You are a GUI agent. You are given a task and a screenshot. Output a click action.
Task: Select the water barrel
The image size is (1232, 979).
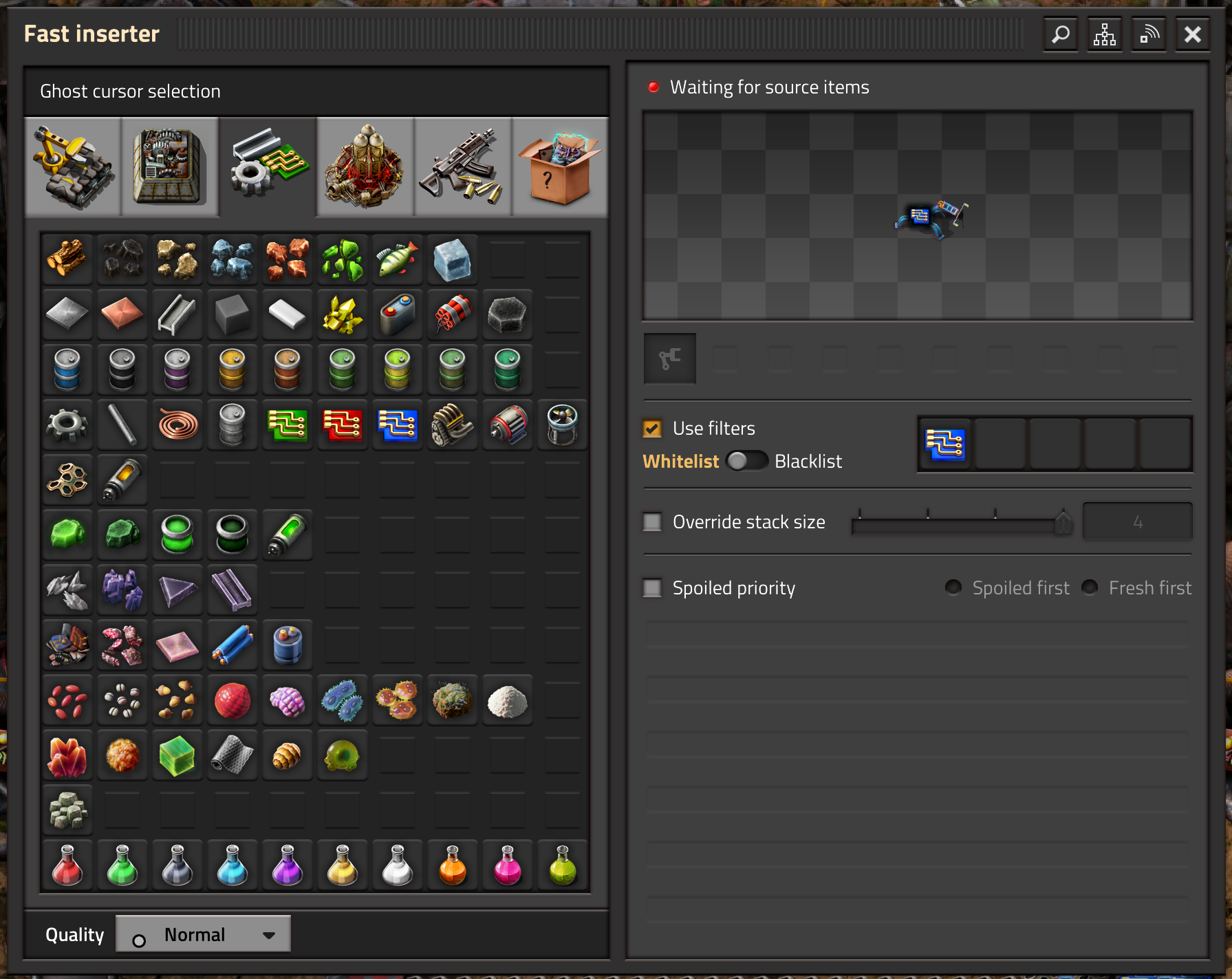point(67,370)
